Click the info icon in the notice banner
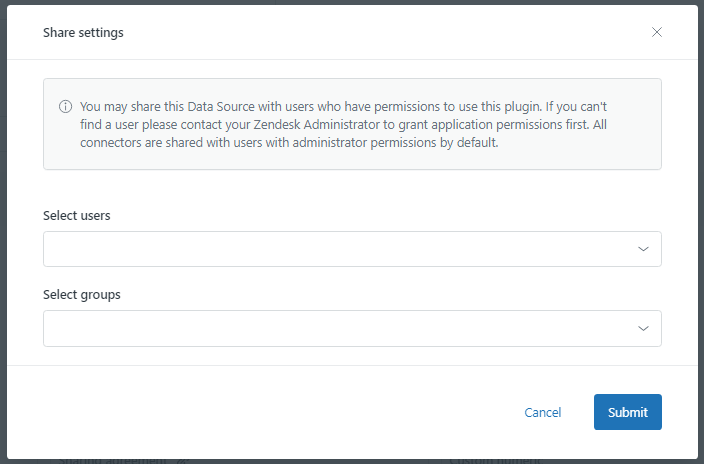Screen dimensions: 704x464 click(x=65, y=106)
